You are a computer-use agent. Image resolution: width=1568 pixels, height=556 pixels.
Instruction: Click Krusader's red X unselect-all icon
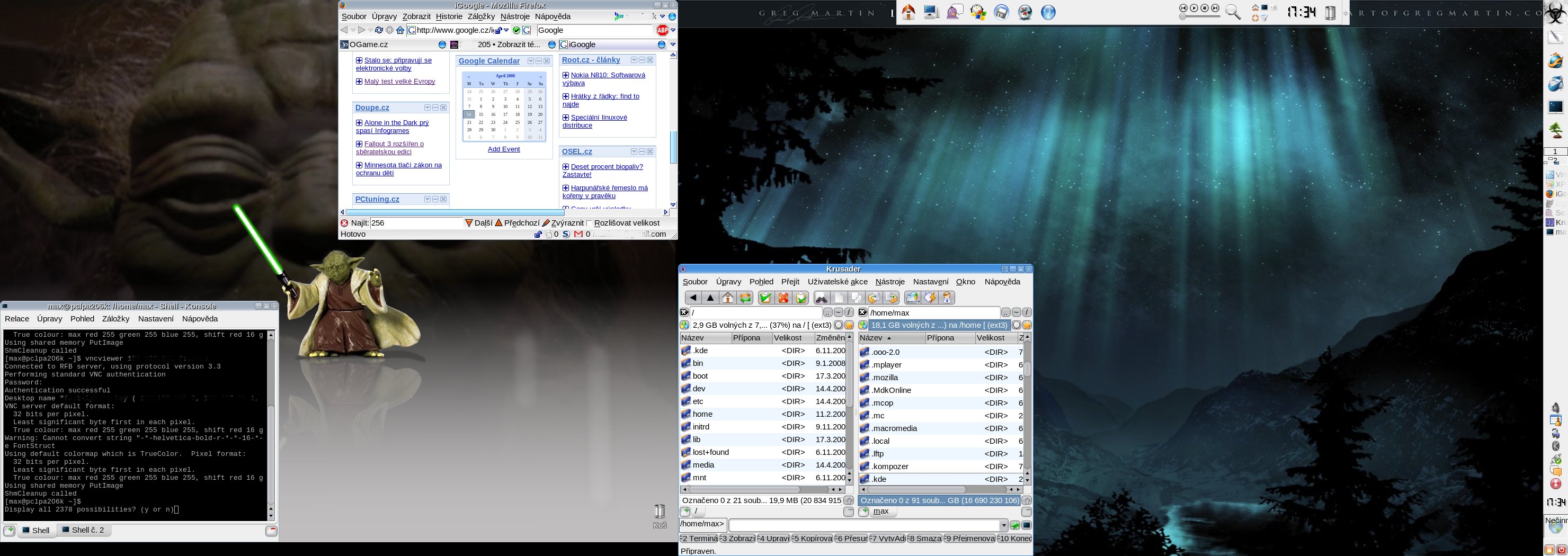783,298
